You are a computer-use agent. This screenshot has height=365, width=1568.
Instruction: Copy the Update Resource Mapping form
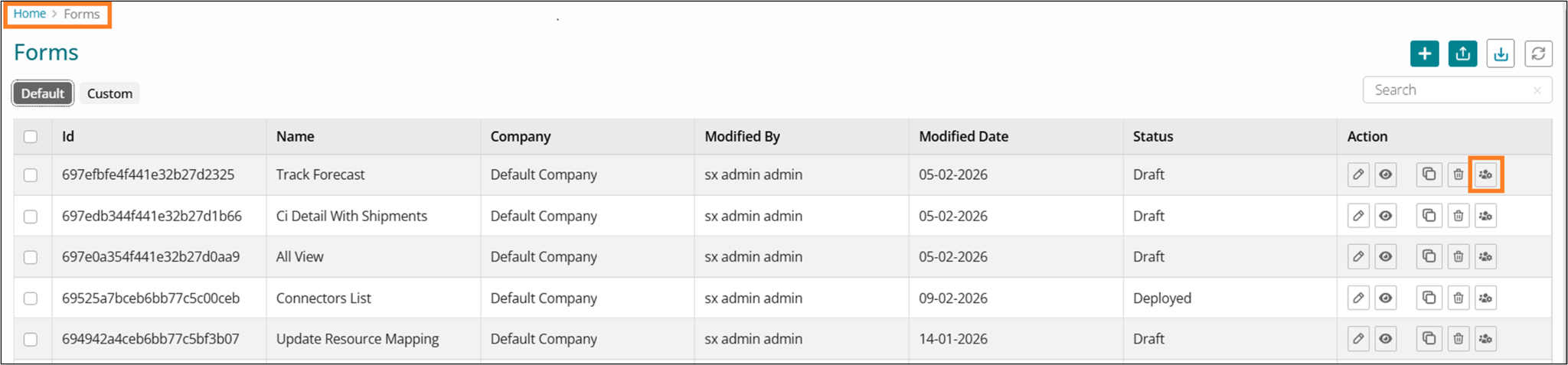[1429, 339]
